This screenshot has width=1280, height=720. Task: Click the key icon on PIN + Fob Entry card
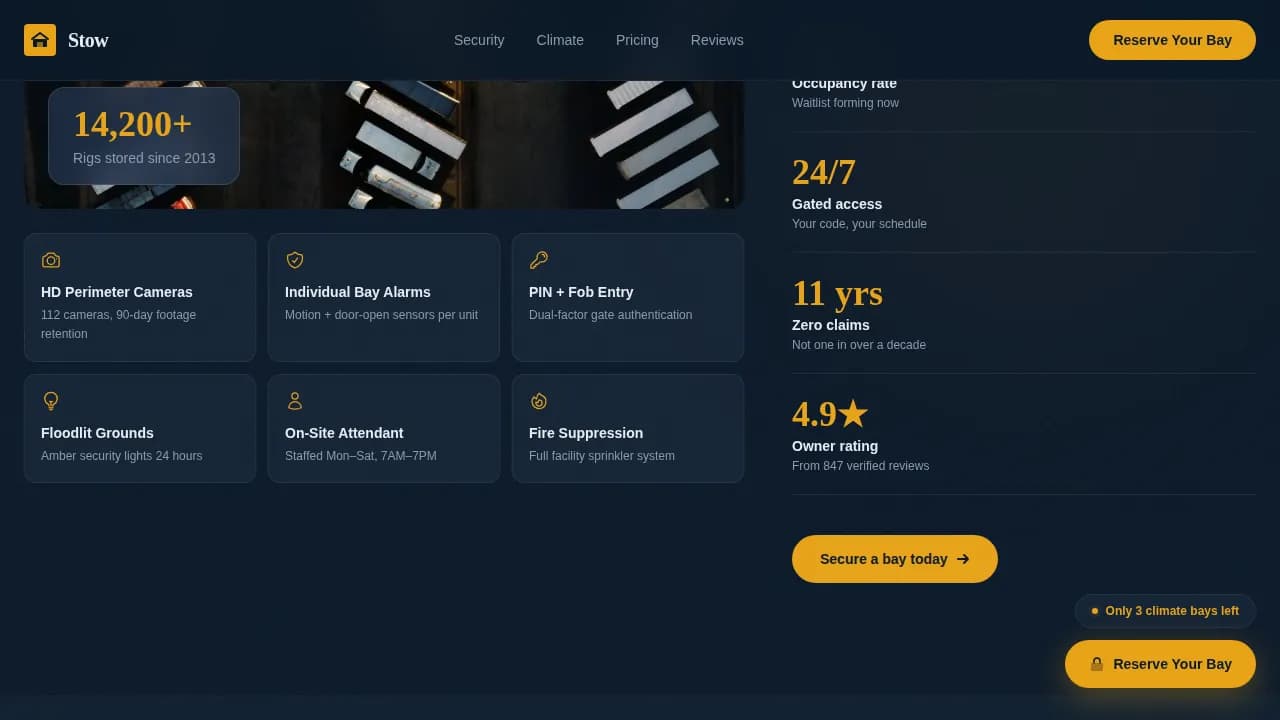(539, 260)
